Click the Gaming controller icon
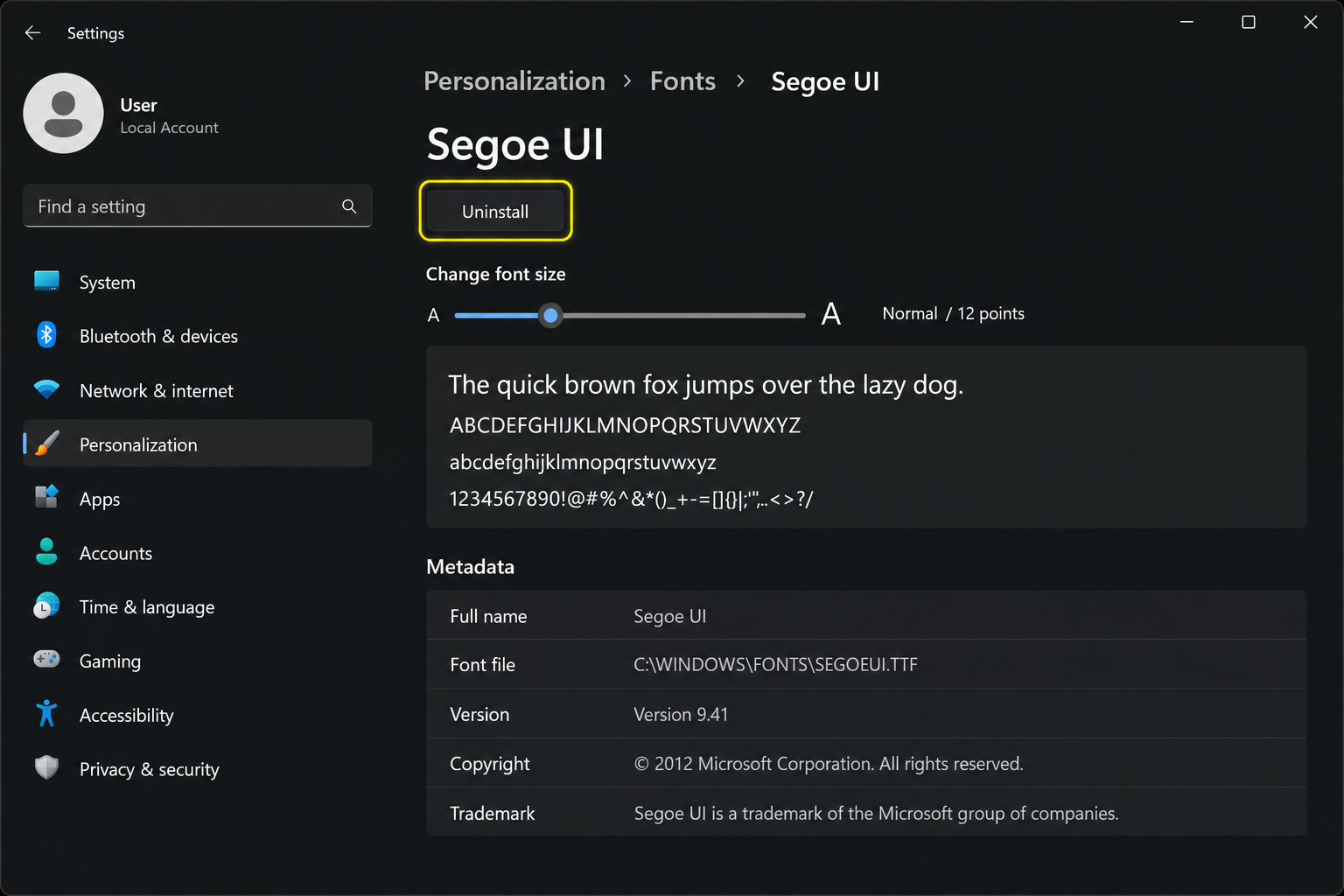The width and height of the screenshot is (1344, 896). click(46, 659)
